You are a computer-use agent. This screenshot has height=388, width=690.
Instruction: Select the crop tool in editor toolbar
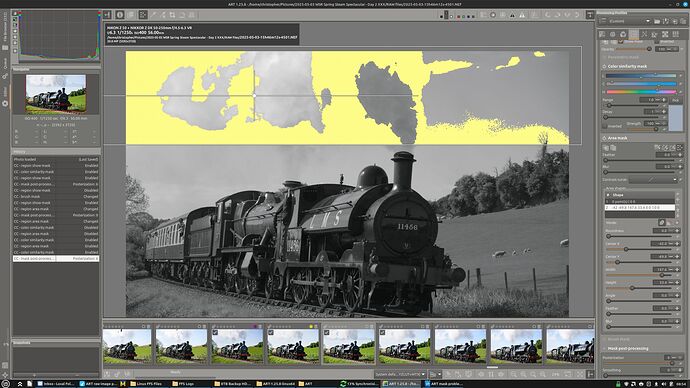point(172,15)
